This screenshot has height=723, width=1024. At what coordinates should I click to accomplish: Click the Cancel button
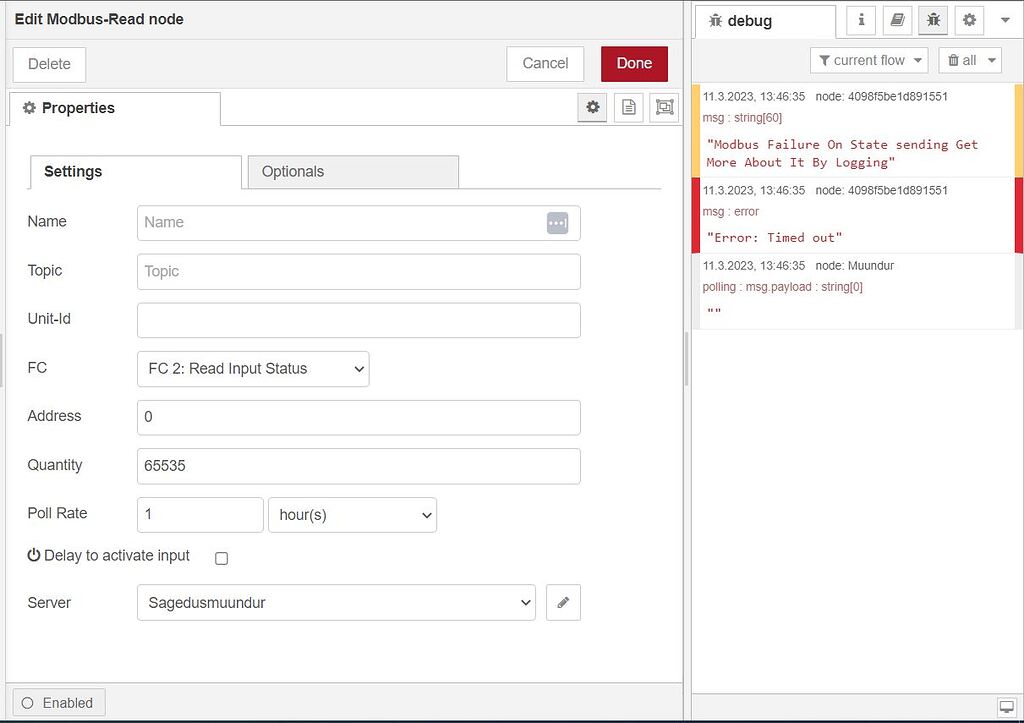[545, 63]
